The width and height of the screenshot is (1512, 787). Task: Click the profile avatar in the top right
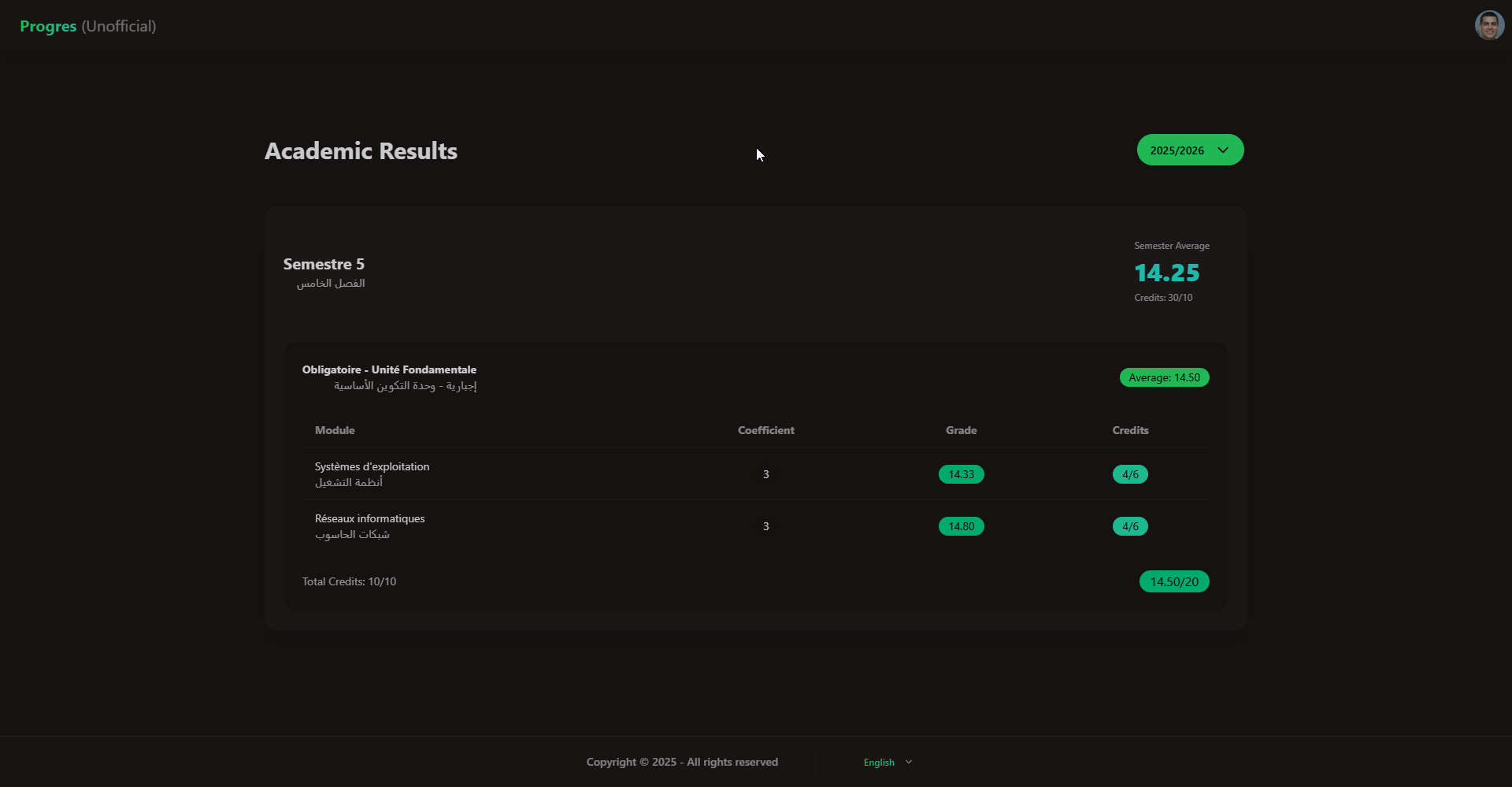(1490, 24)
